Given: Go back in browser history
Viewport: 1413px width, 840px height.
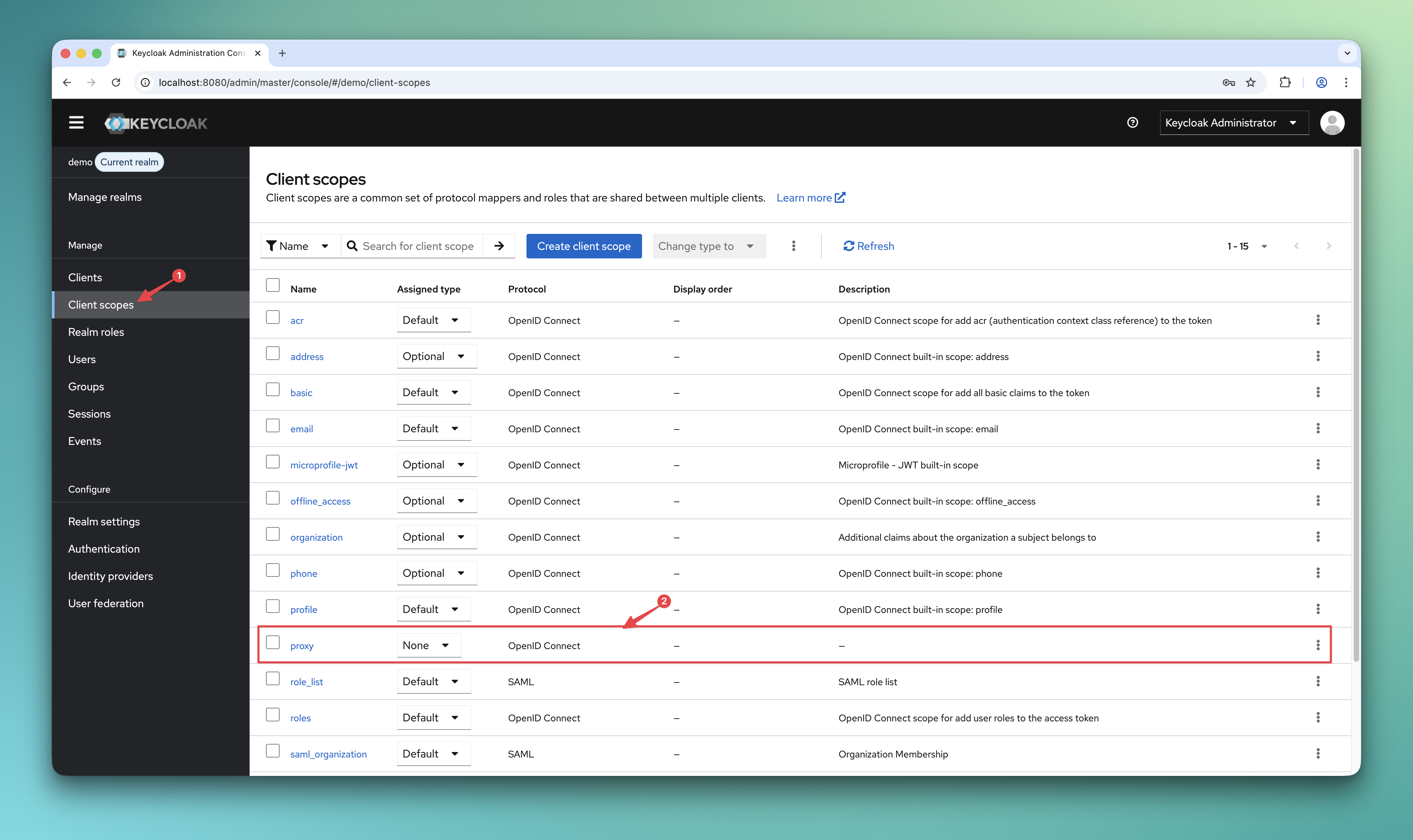Looking at the screenshot, I should point(67,82).
